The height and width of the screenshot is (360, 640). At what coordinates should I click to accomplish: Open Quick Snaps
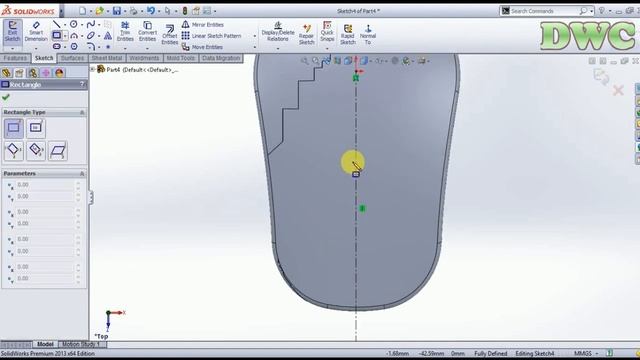(x=327, y=31)
